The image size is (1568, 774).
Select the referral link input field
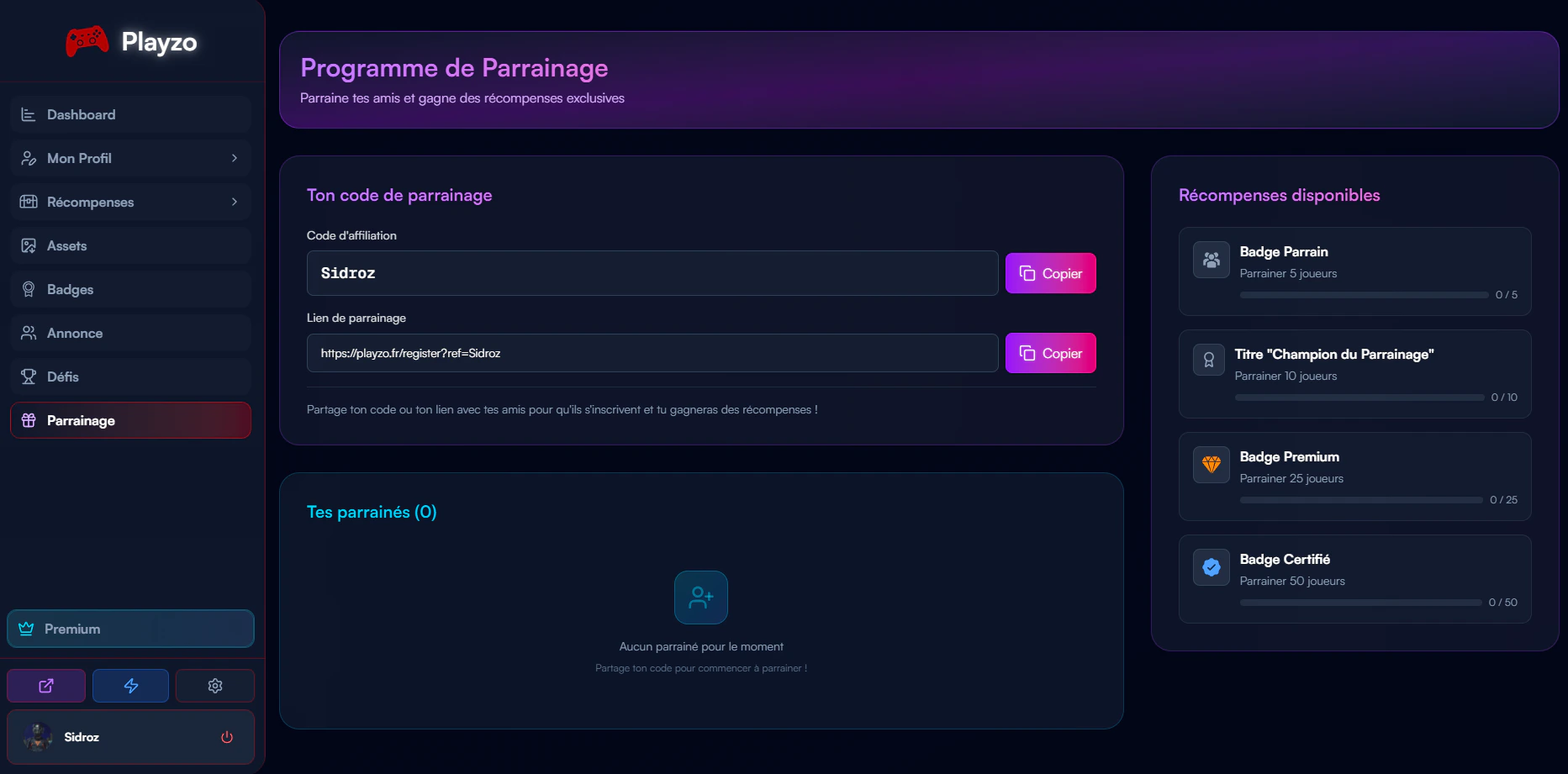[x=652, y=353]
